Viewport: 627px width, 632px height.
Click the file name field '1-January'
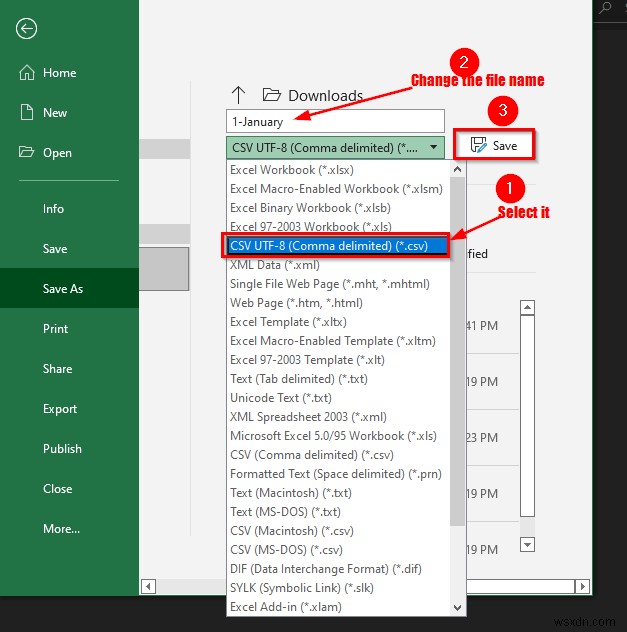tap(335, 121)
